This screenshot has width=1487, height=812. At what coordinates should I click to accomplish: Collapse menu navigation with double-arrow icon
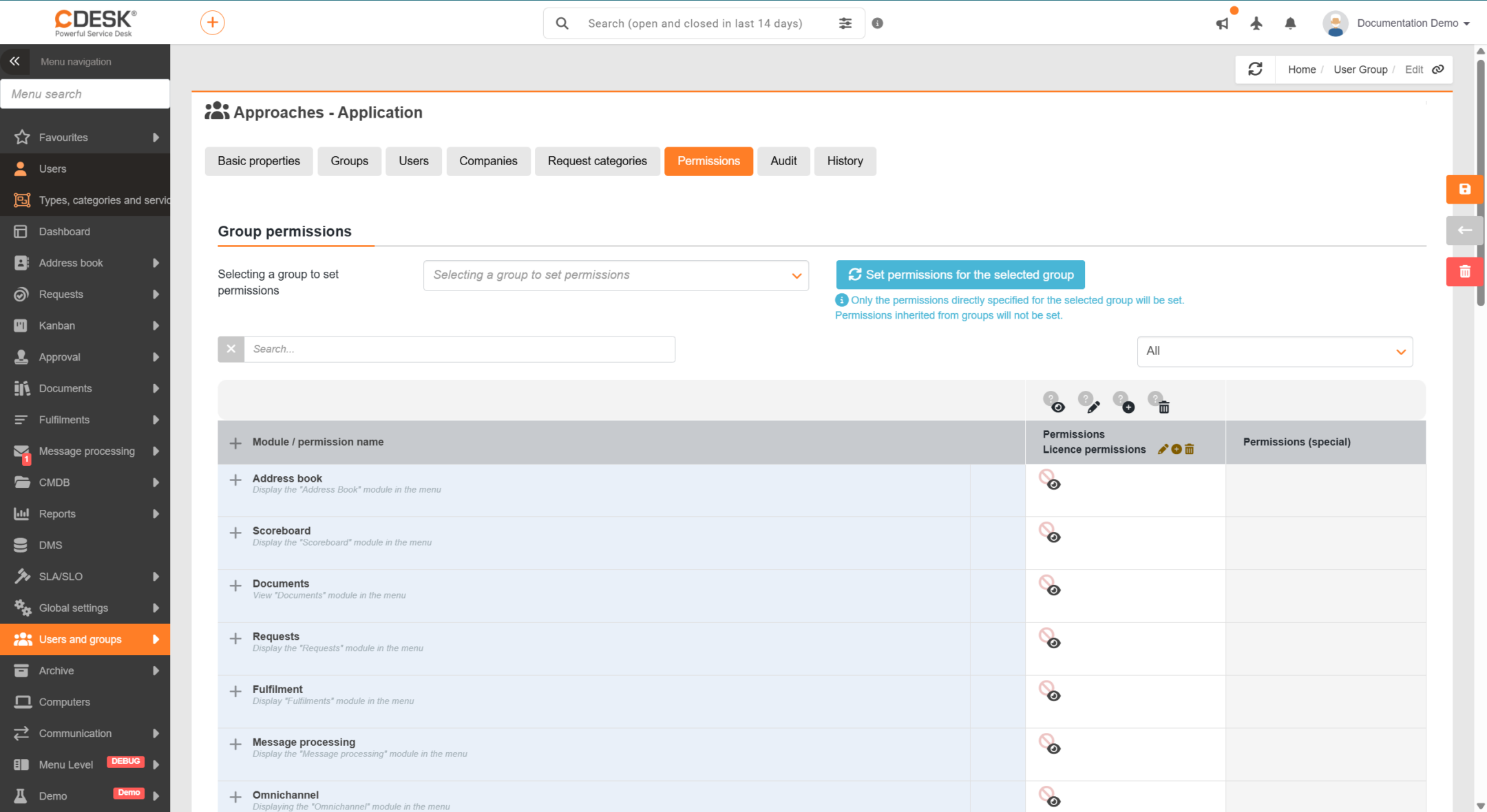click(x=14, y=61)
